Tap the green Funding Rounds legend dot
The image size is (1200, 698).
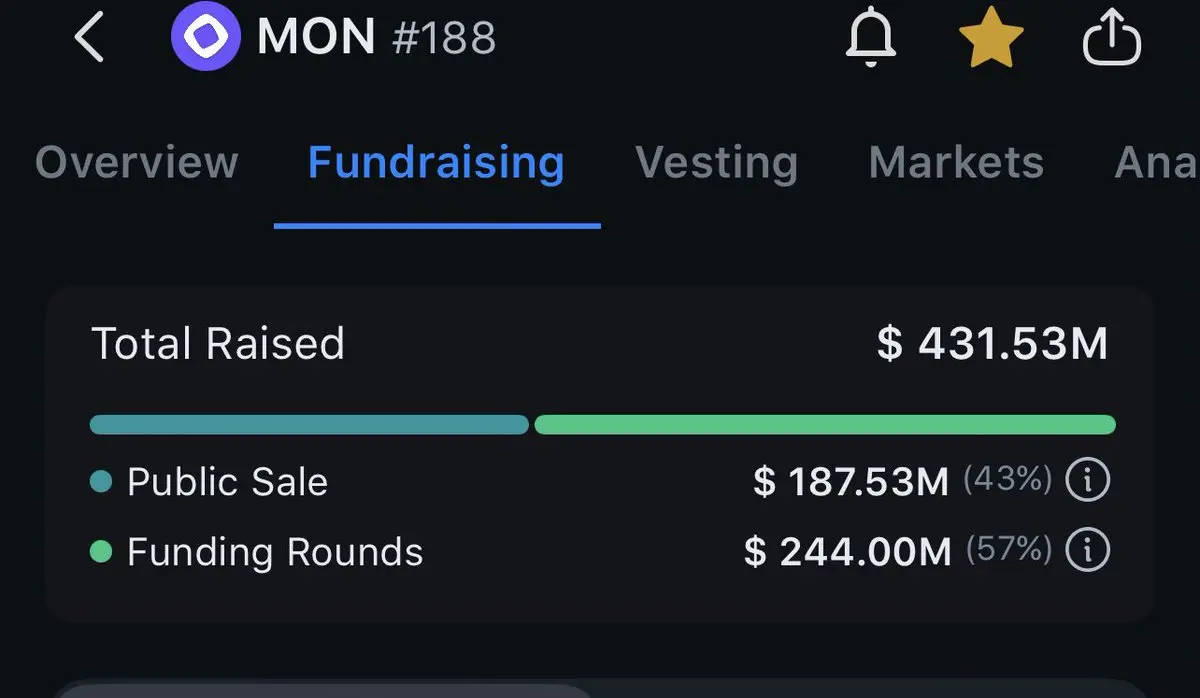(101, 551)
